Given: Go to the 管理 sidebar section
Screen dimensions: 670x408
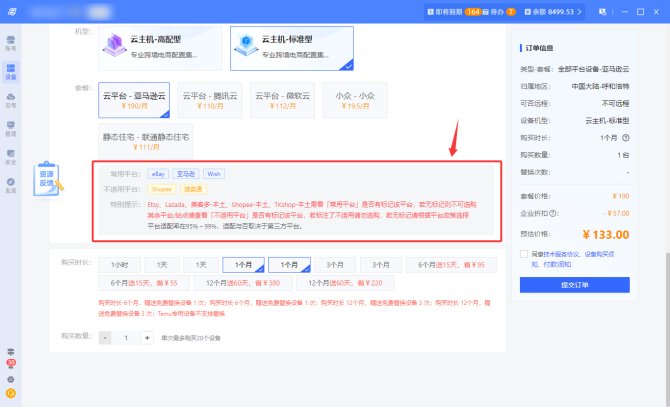Looking at the screenshot, I should (x=11, y=128).
